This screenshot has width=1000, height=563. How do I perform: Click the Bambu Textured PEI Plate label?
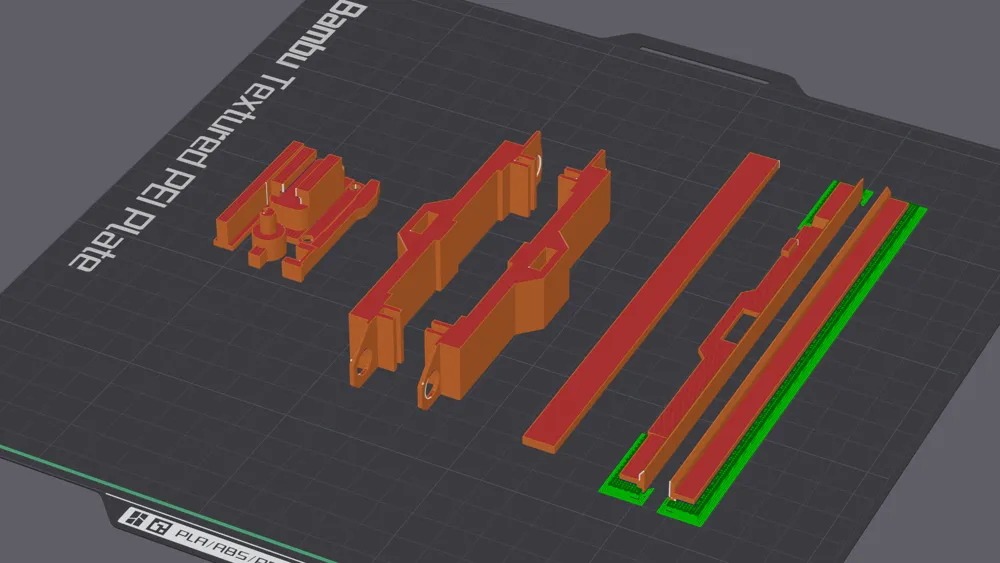pyautogui.click(x=217, y=137)
